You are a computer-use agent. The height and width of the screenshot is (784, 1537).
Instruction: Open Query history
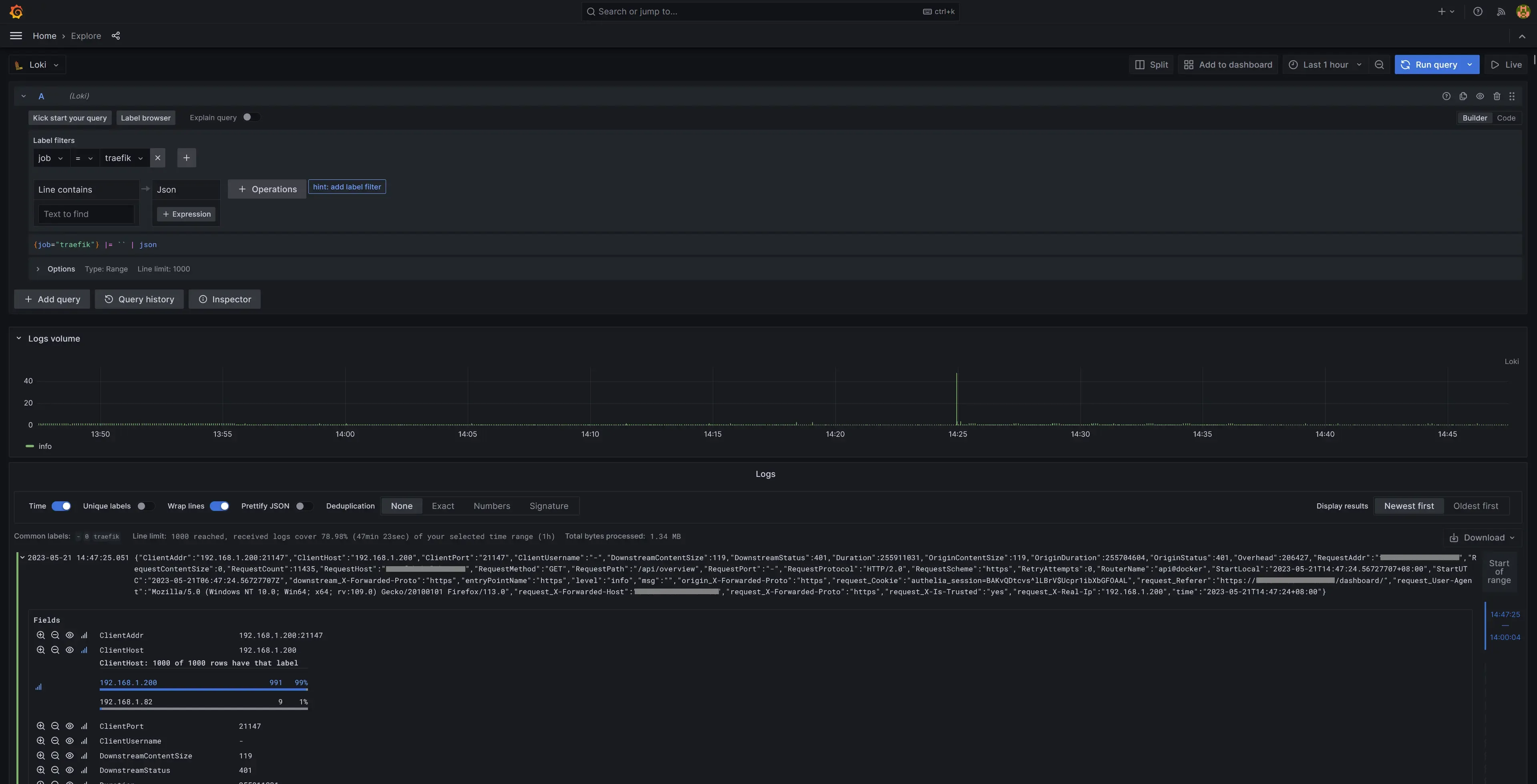tap(139, 299)
